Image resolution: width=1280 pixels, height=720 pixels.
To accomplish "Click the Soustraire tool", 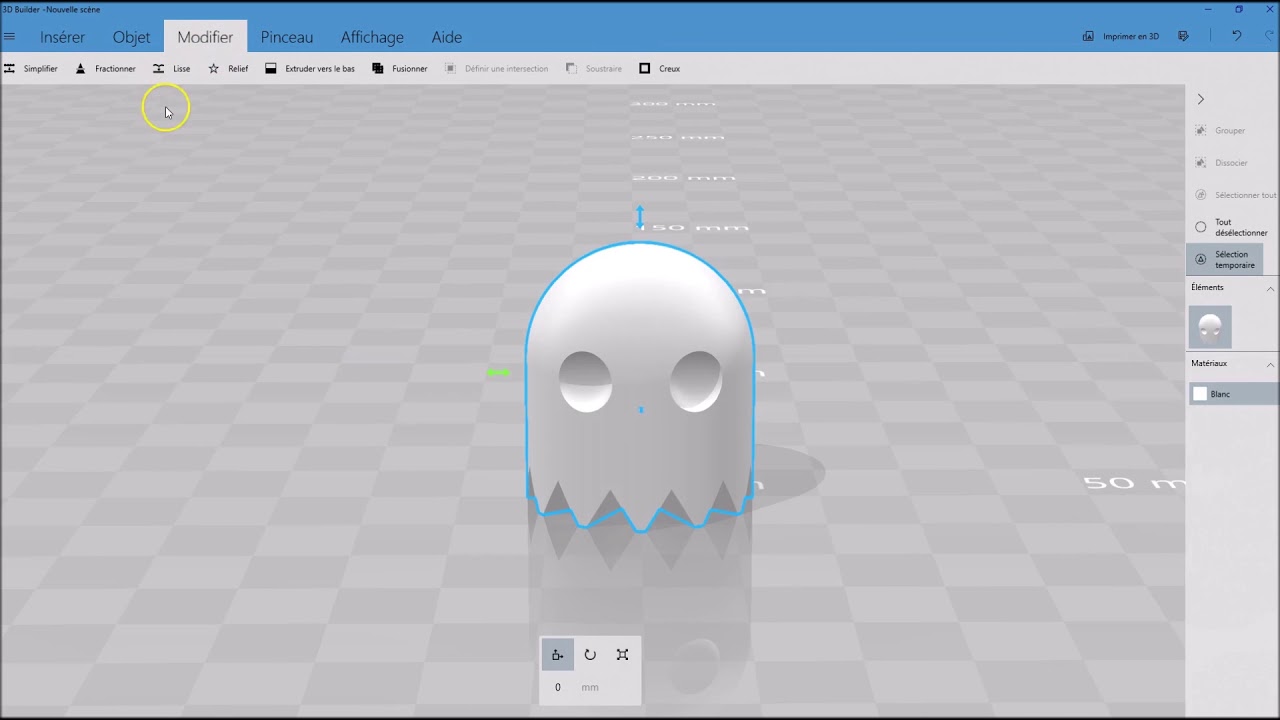I will 593,69.
